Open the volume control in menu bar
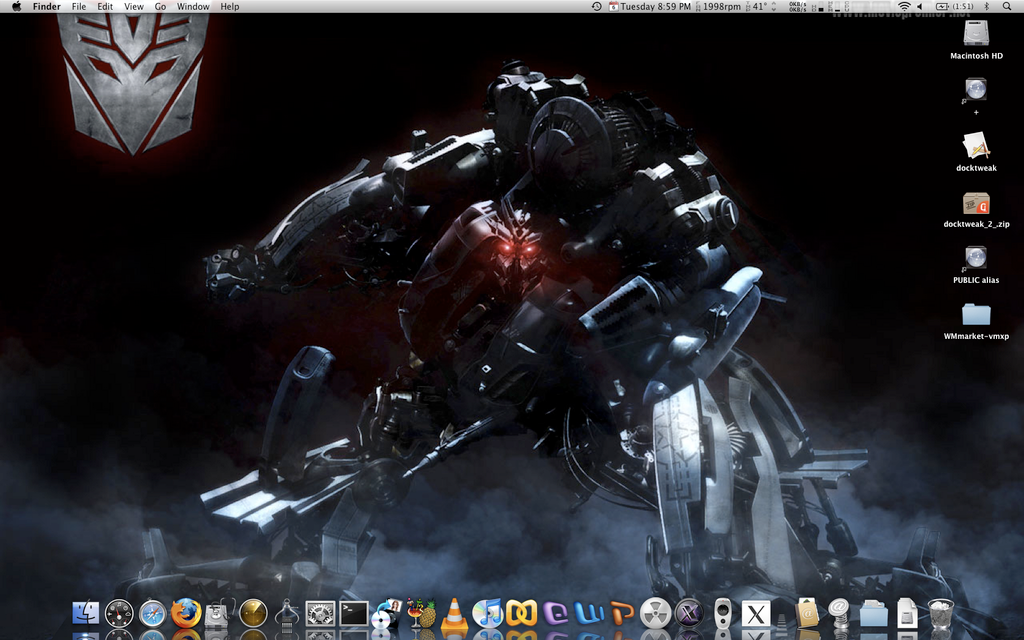Viewport: 1024px width, 640px height. coord(921,7)
